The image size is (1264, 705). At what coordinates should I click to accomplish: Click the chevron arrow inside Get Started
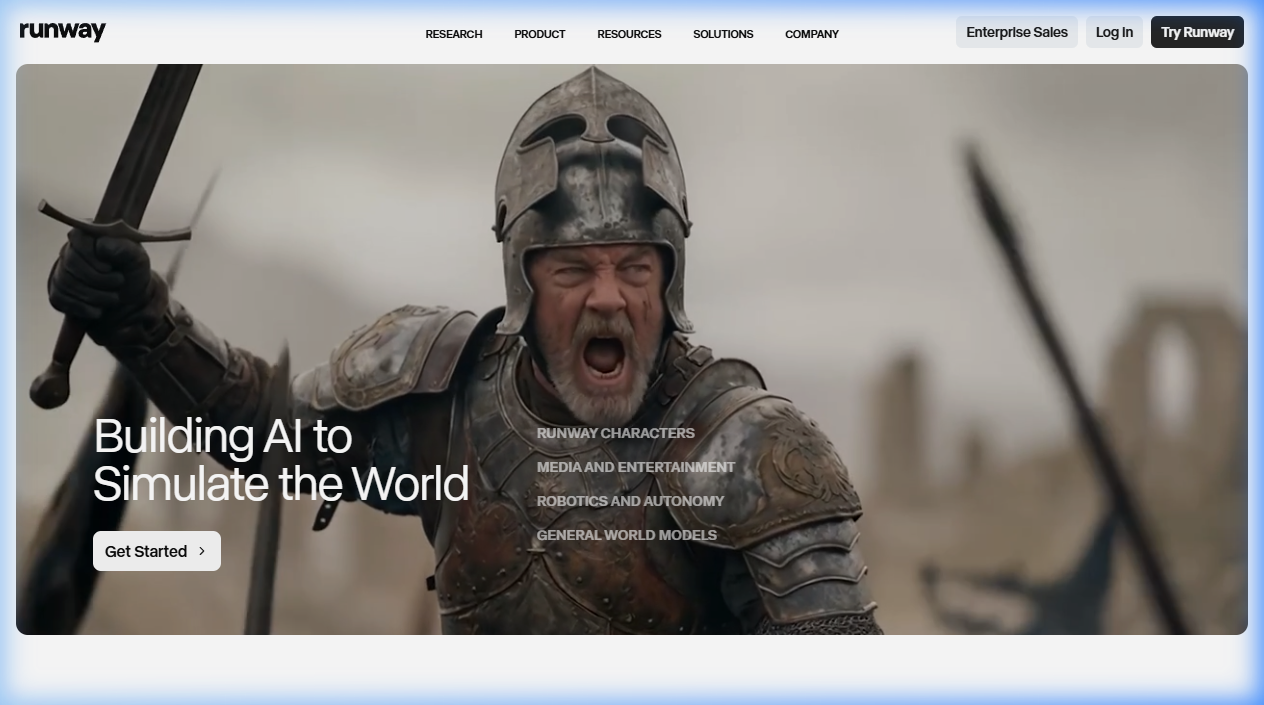(x=202, y=551)
